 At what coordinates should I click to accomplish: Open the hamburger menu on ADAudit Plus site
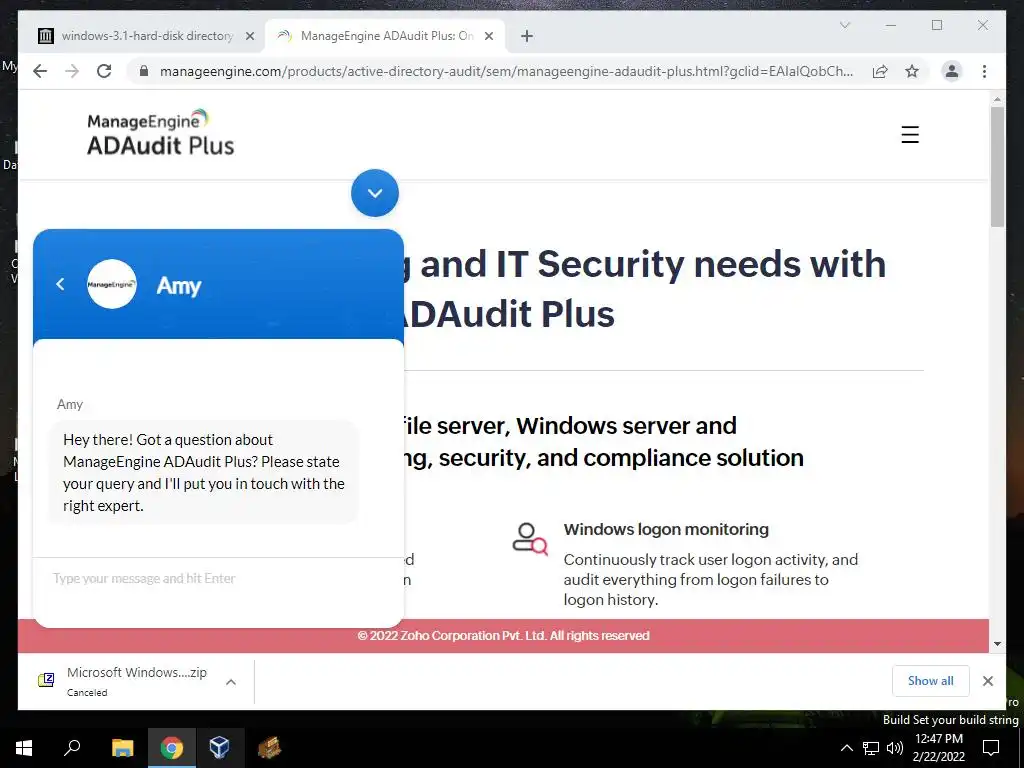pos(910,135)
